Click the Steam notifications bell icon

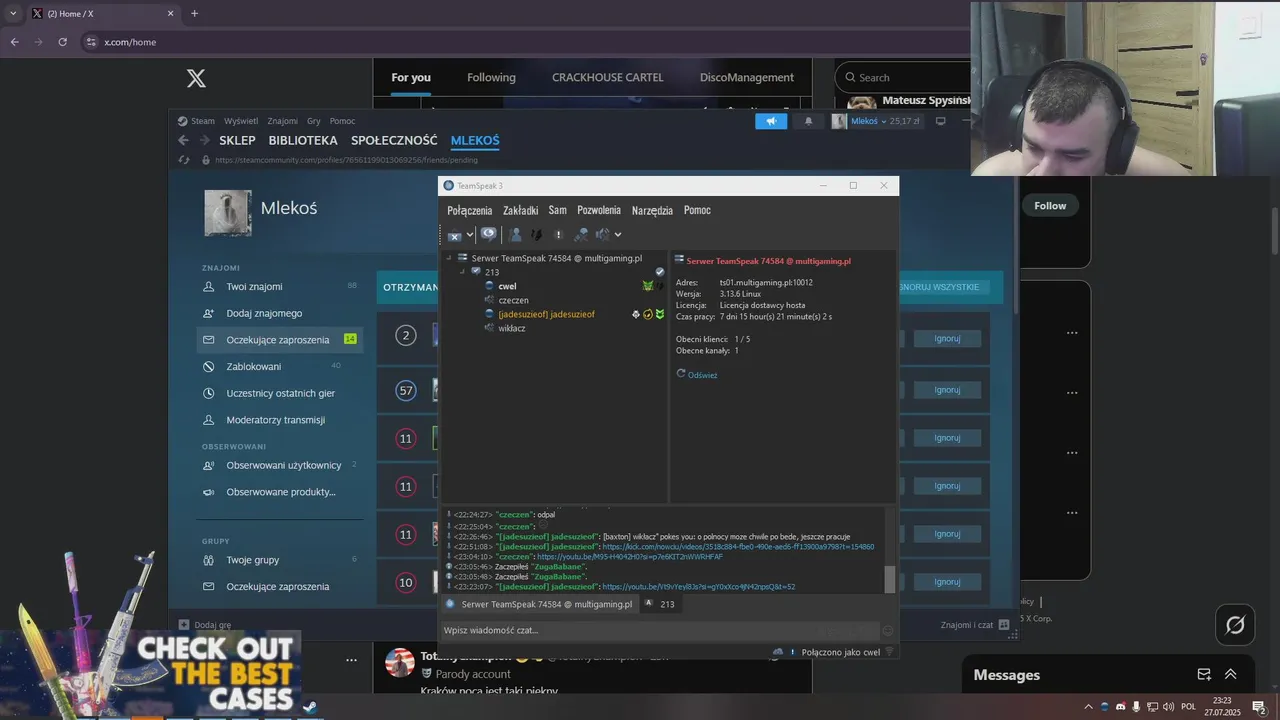(x=808, y=121)
